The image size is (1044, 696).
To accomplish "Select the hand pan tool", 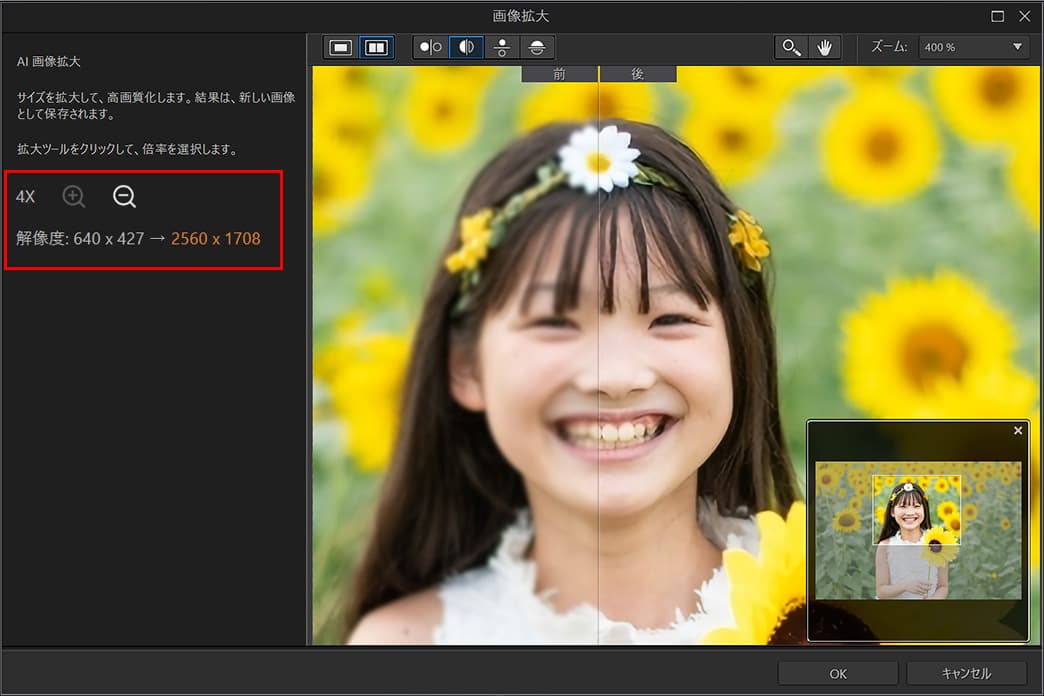I will pyautogui.click(x=823, y=47).
